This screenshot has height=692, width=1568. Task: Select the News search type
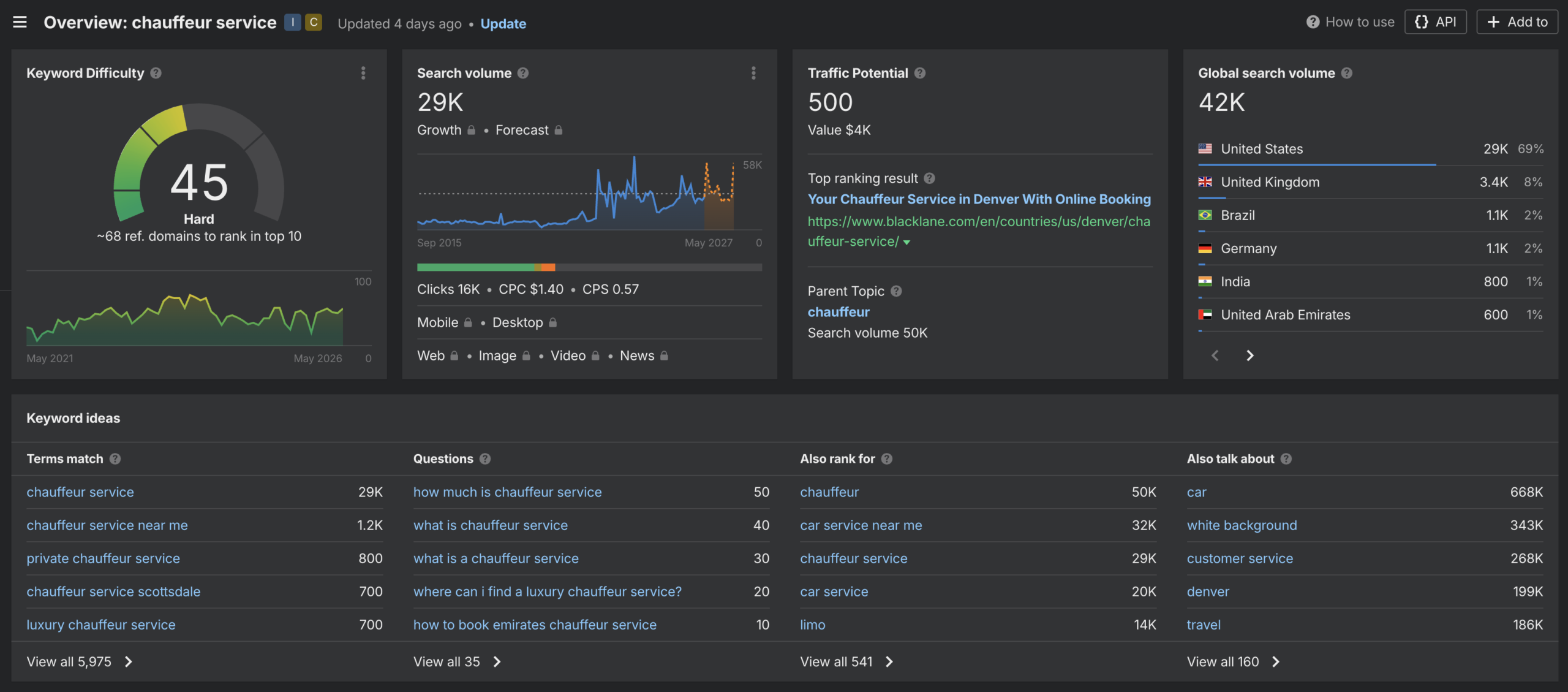[637, 356]
